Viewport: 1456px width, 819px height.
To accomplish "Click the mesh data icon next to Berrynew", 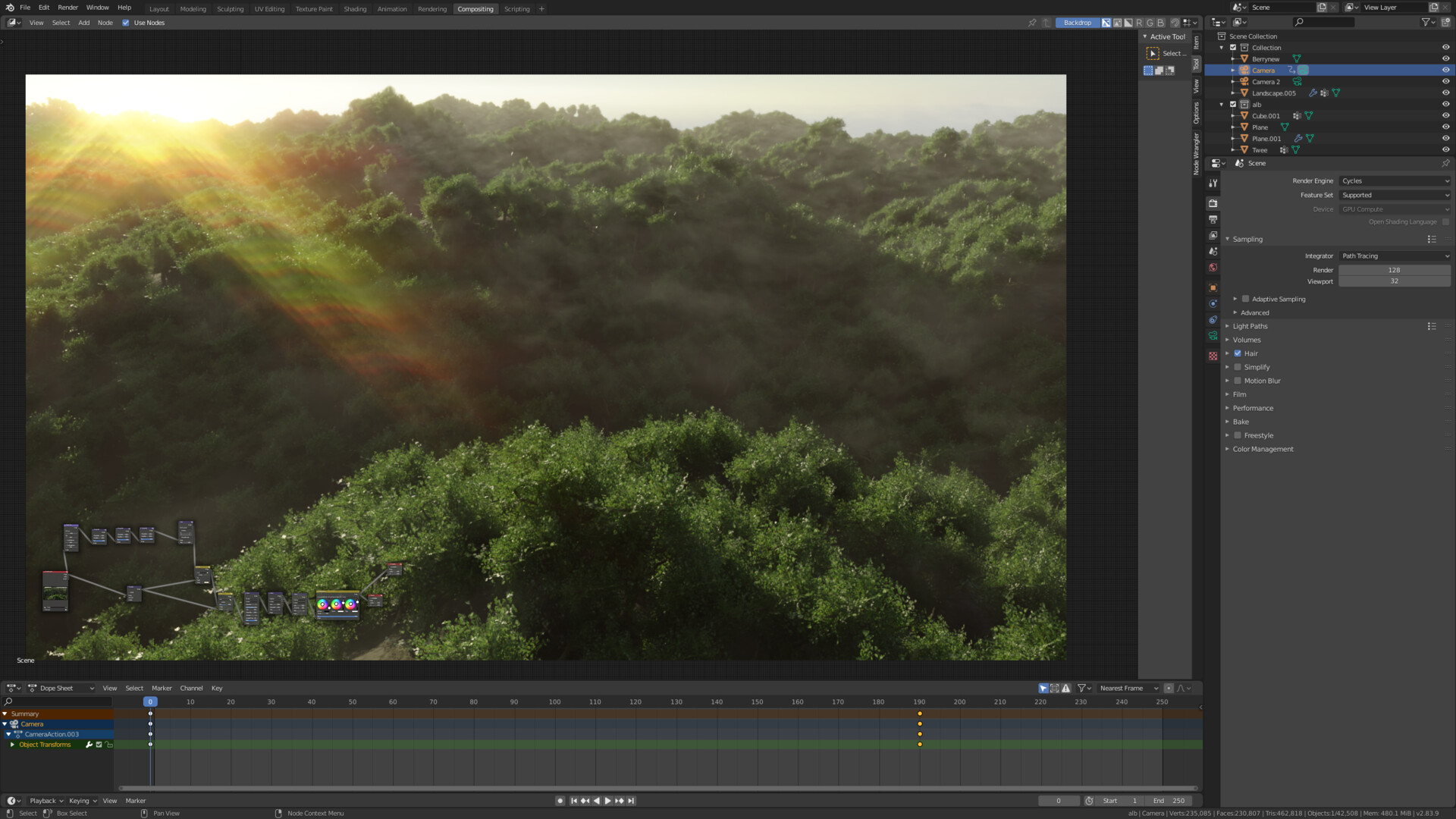I will [x=1297, y=58].
